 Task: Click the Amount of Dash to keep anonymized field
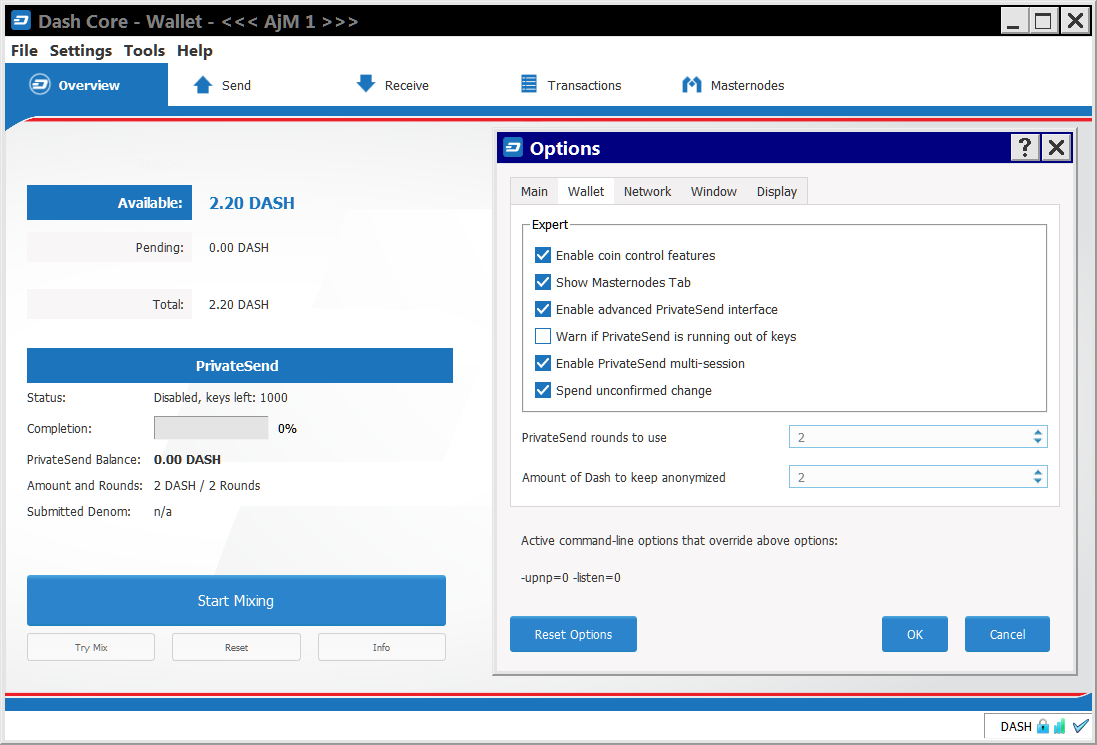pyautogui.click(x=918, y=477)
